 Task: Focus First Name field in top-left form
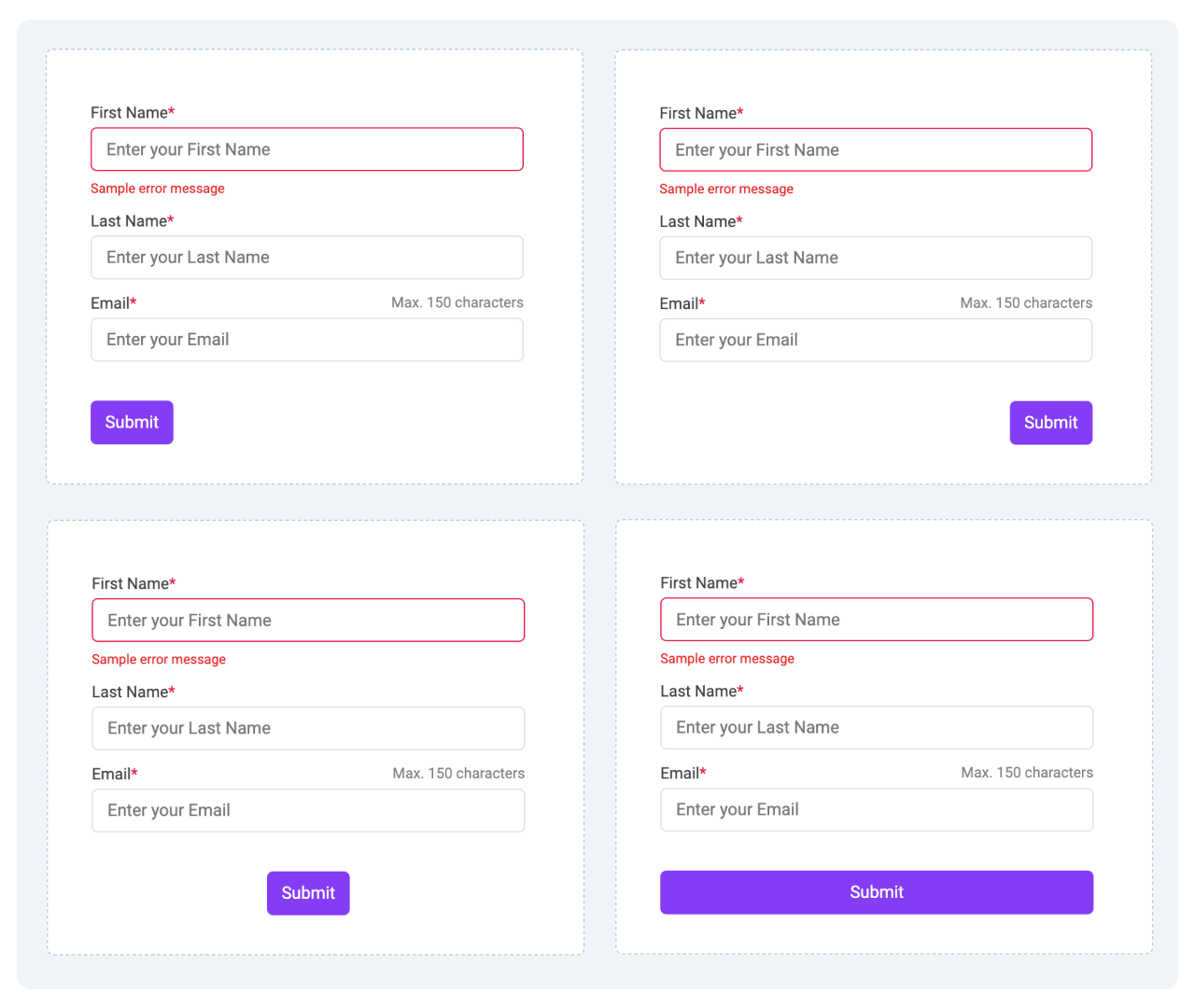[306, 149]
